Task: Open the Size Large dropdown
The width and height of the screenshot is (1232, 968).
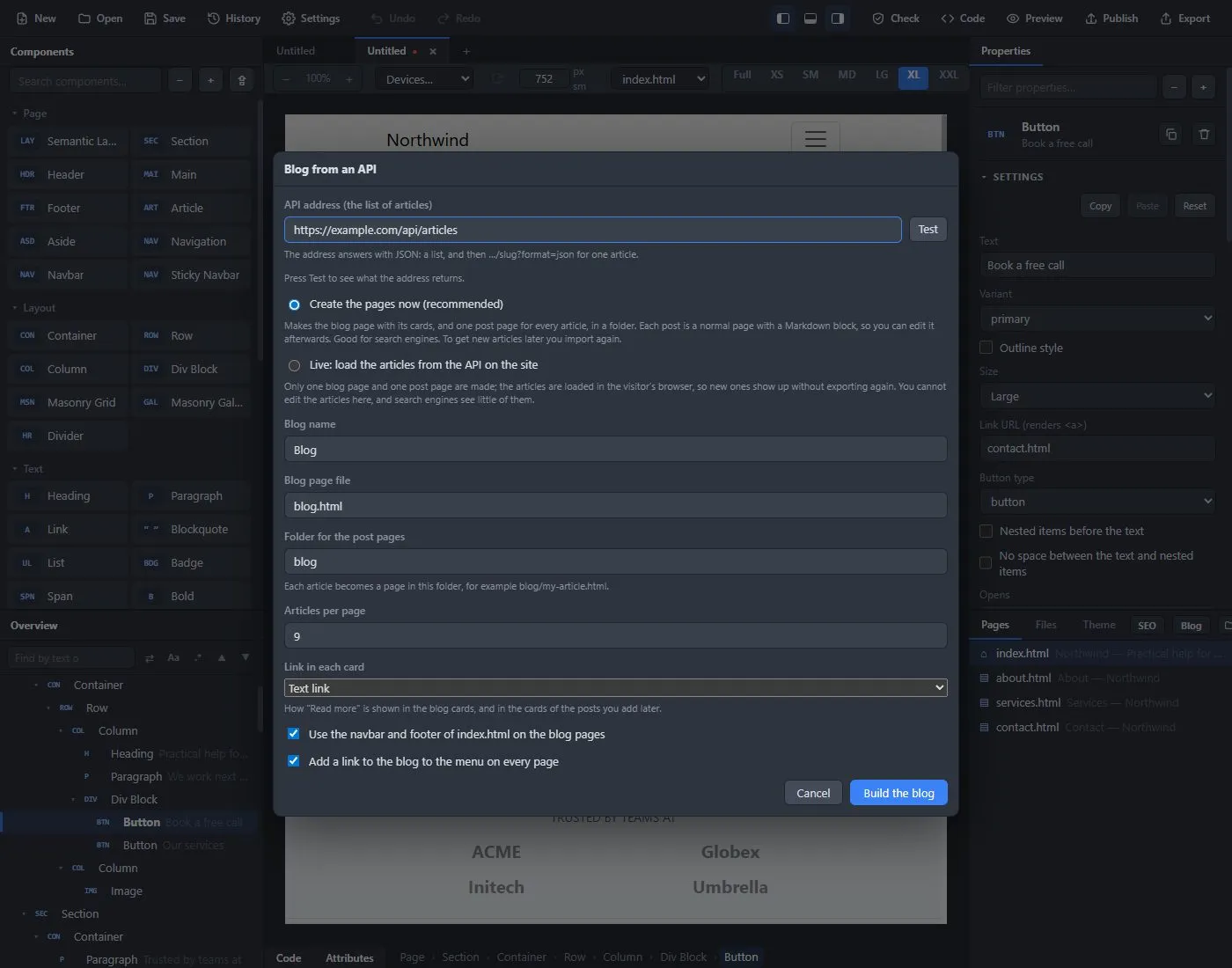Action: point(1097,396)
